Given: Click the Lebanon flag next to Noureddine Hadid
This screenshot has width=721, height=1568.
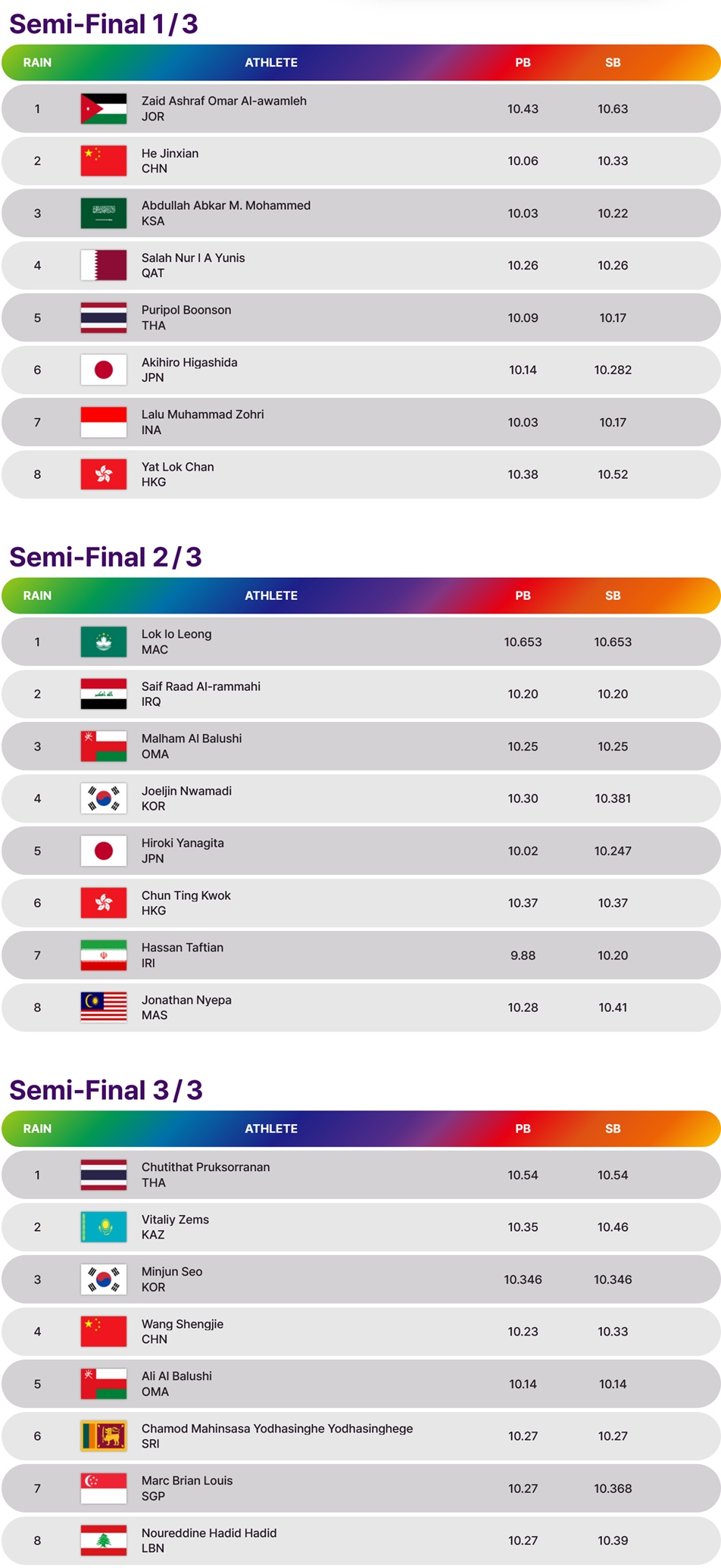Looking at the screenshot, I should tap(104, 1541).
